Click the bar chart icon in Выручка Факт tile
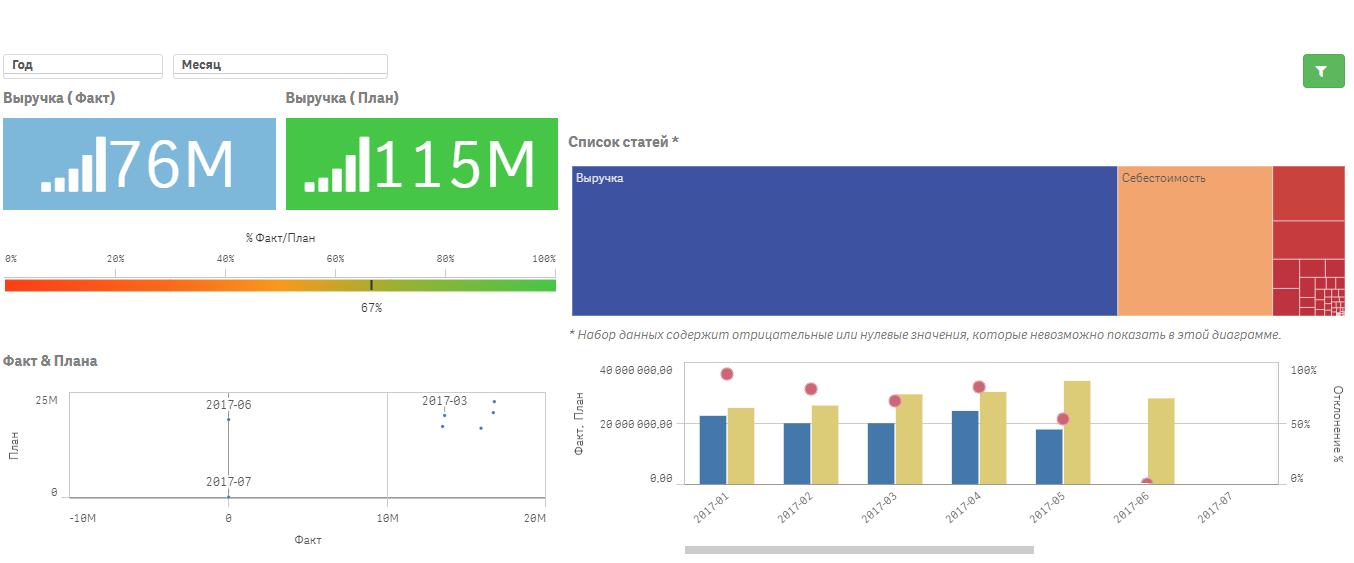 [73, 165]
